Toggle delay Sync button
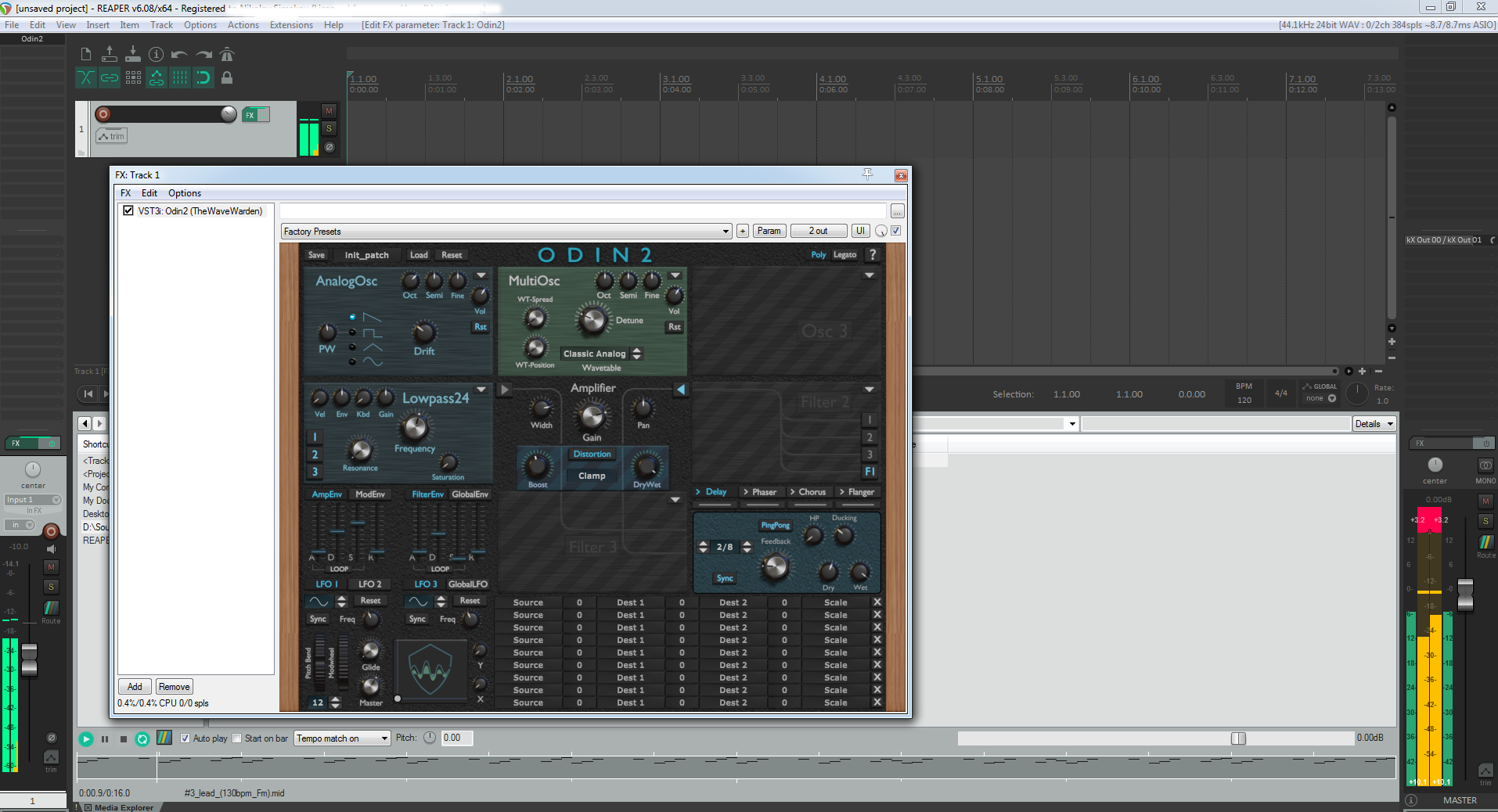This screenshot has width=1498, height=812. point(725,578)
